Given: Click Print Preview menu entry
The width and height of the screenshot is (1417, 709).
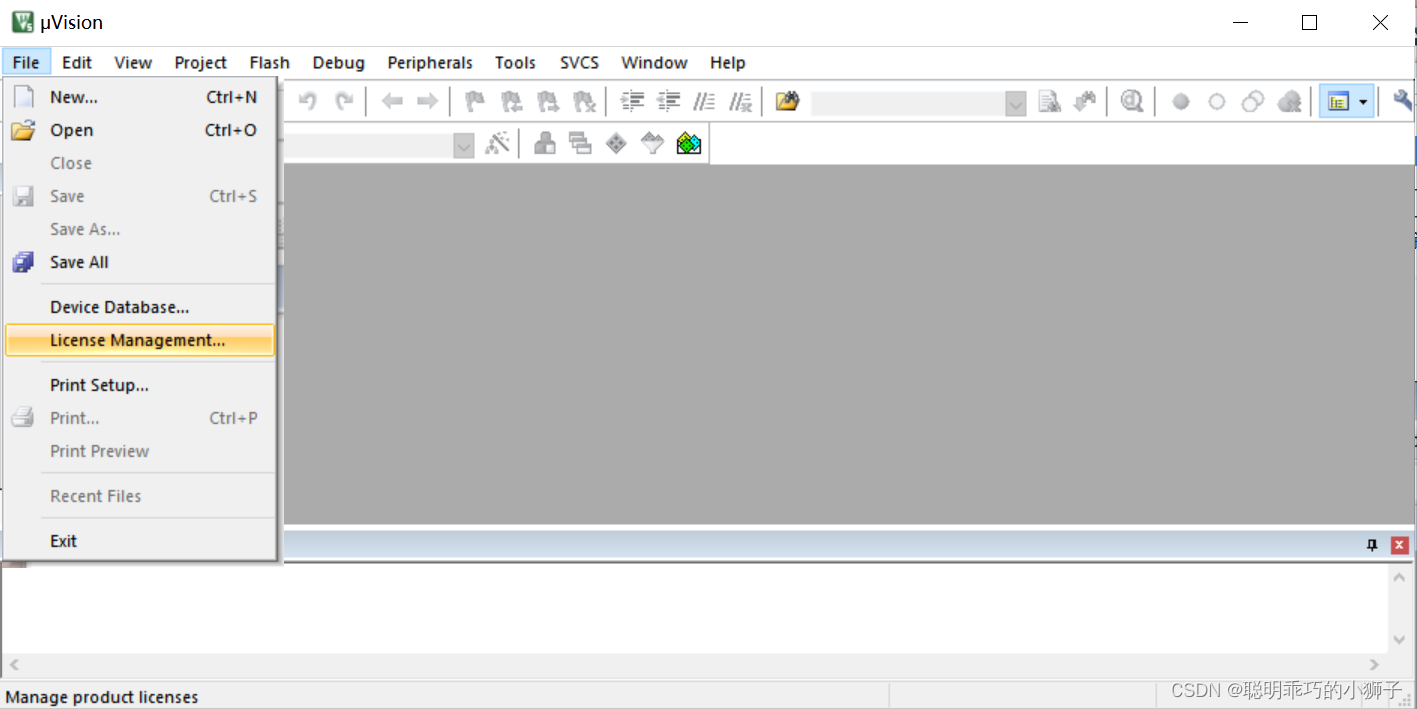Looking at the screenshot, I should (139, 451).
